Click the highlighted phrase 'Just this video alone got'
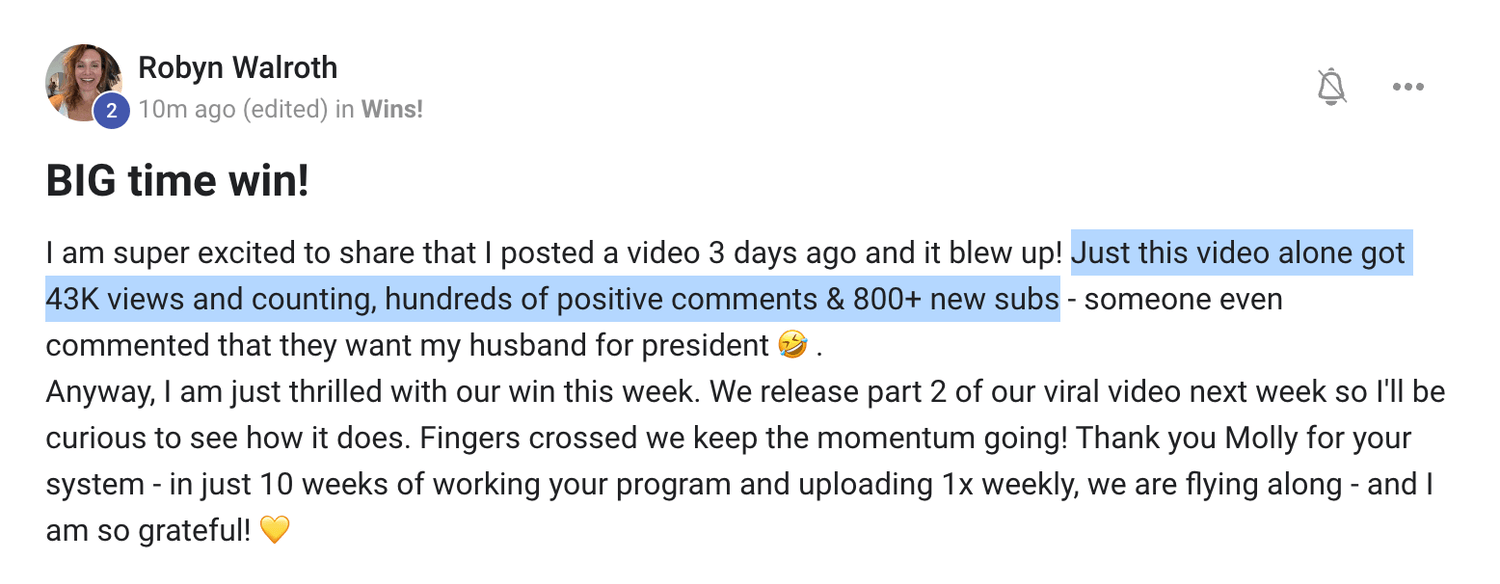 click(1238, 254)
